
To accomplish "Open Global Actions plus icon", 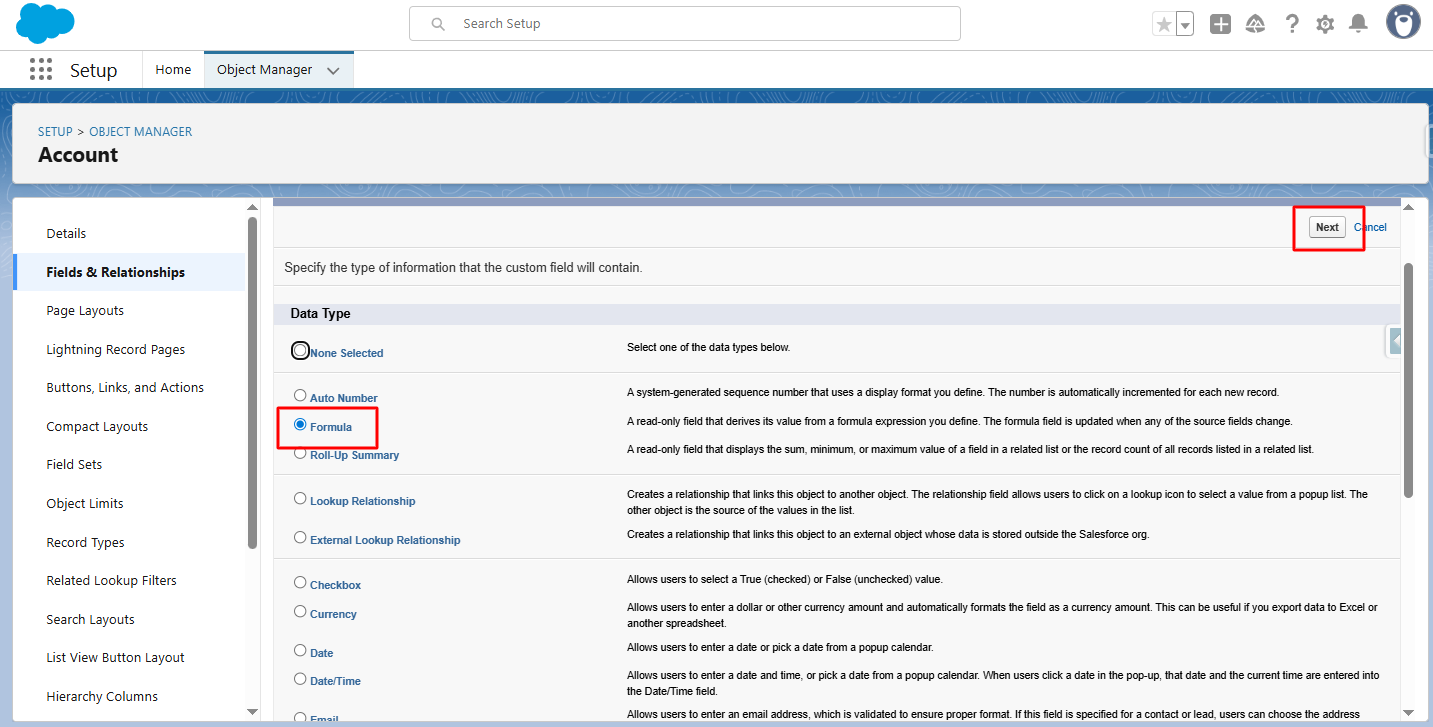I will pos(1220,24).
